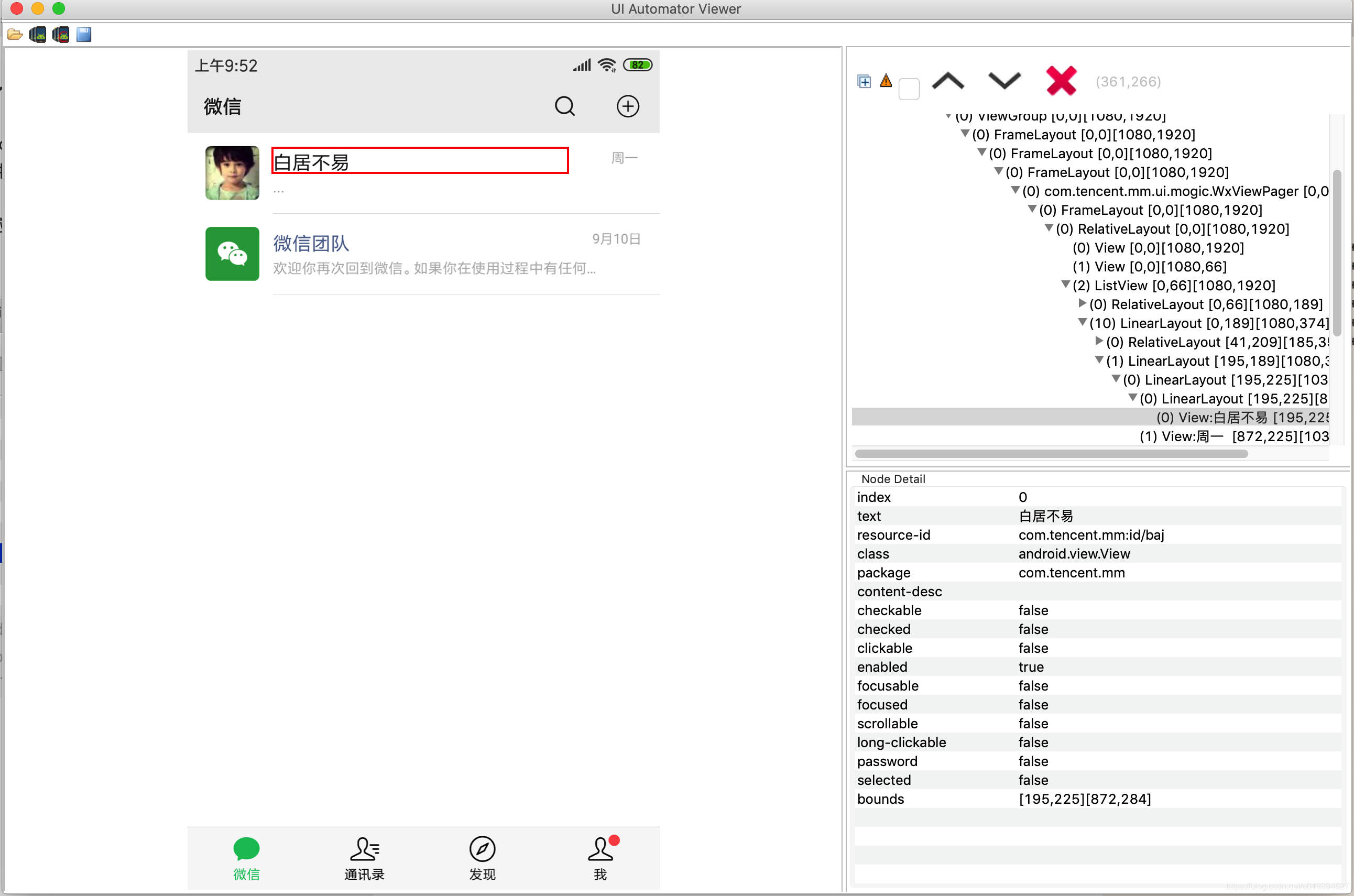Select the 发现 bottom tab
The image size is (1354, 896).
482,859
